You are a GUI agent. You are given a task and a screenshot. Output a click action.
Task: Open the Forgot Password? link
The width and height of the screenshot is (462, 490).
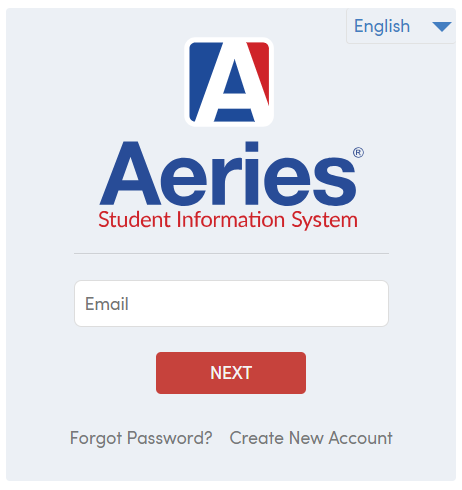coord(141,438)
